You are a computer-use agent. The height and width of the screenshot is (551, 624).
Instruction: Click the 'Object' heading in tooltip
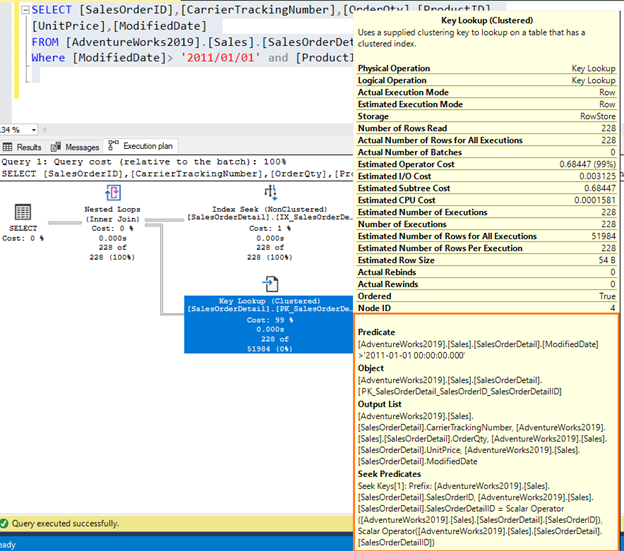tap(370, 368)
